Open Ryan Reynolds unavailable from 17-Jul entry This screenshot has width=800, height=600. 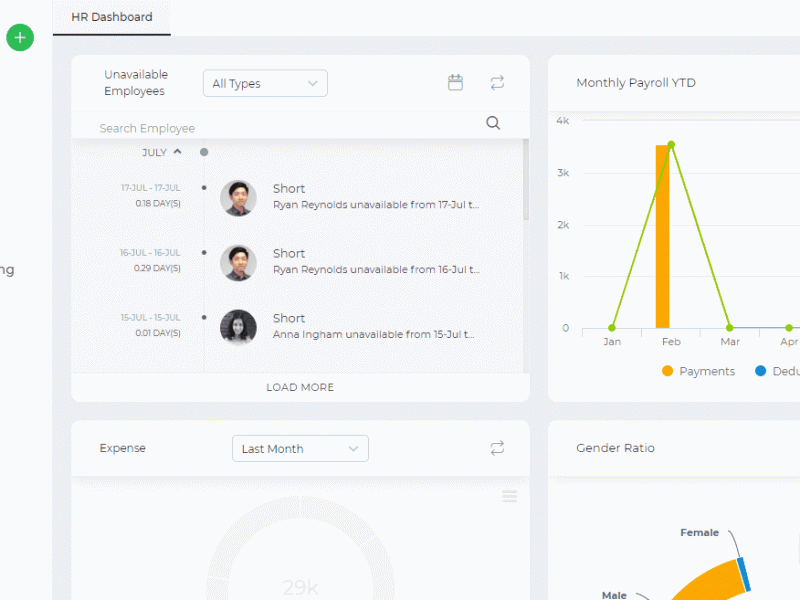coord(376,205)
